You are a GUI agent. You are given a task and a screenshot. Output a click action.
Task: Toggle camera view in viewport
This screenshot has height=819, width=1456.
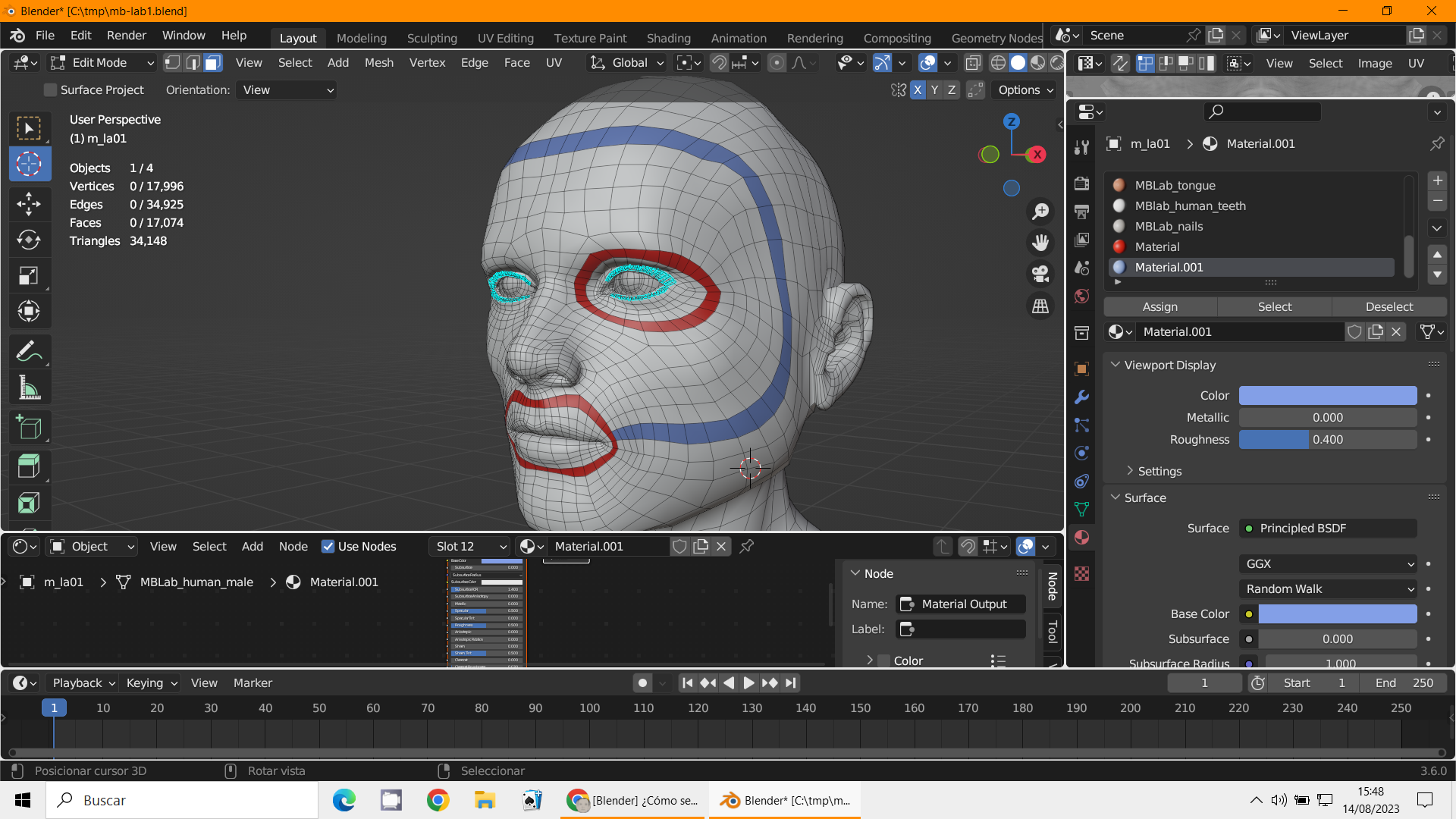1040,273
